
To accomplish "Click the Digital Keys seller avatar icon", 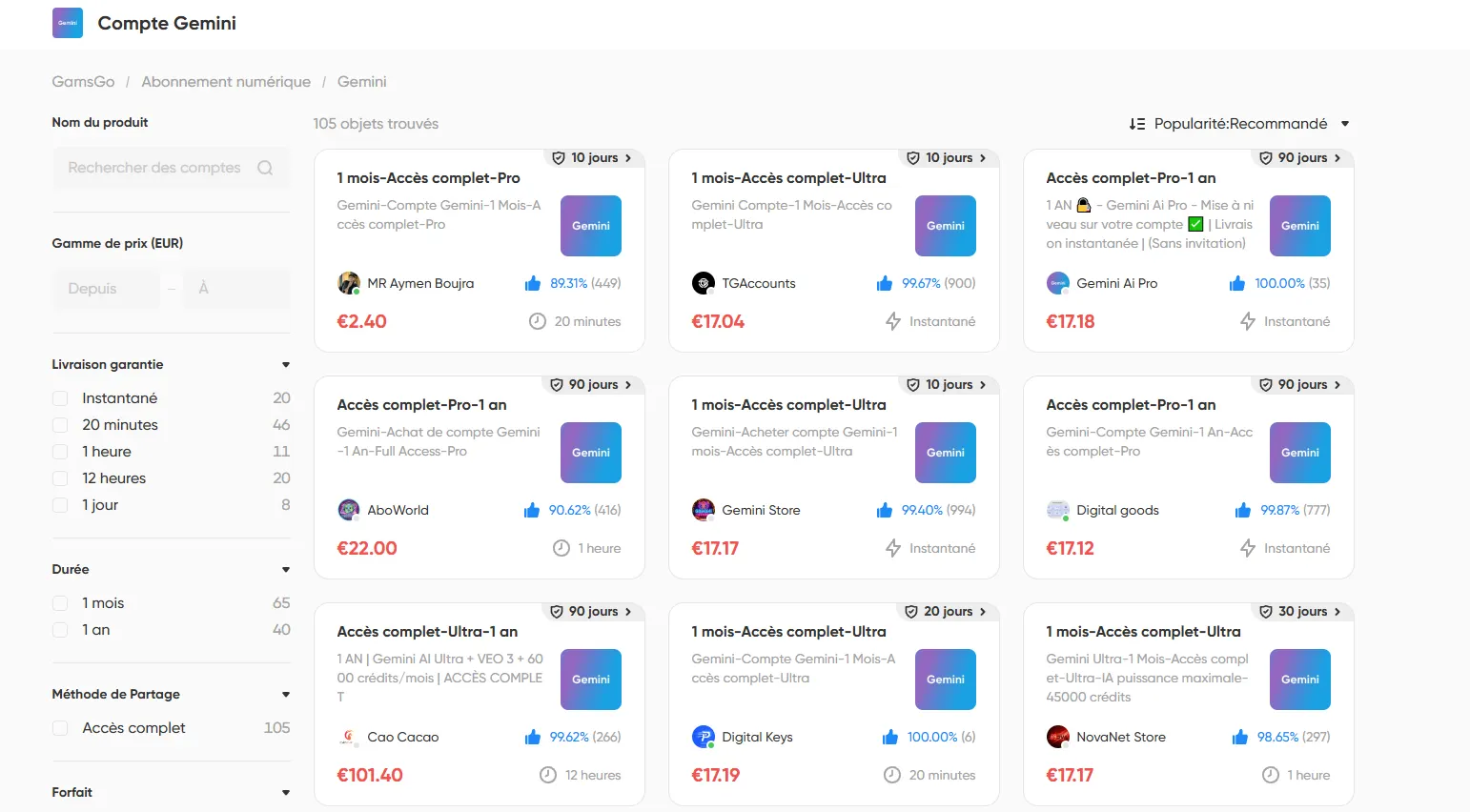I will point(703,737).
